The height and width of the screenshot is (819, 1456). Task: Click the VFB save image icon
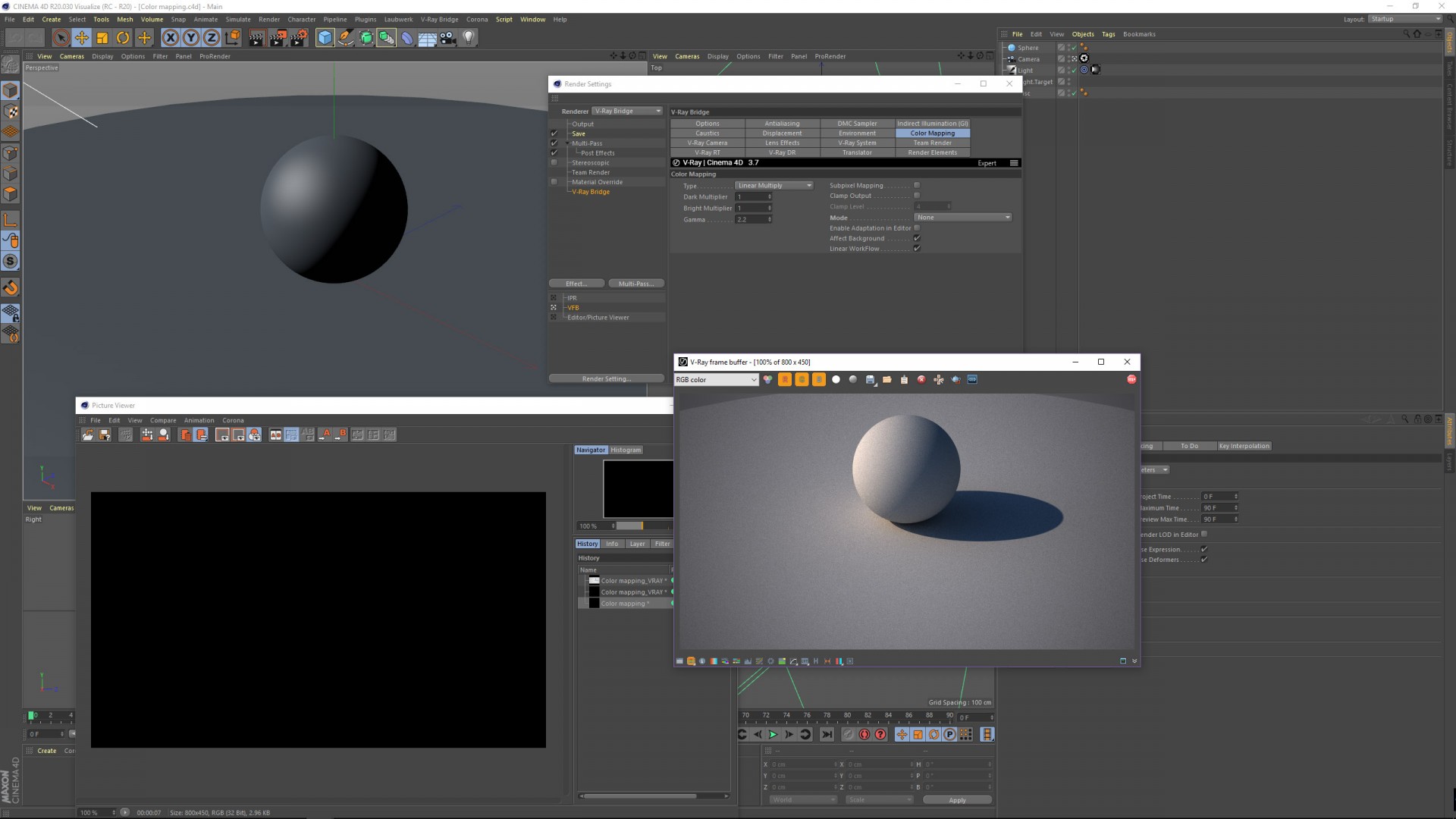pyautogui.click(x=870, y=379)
